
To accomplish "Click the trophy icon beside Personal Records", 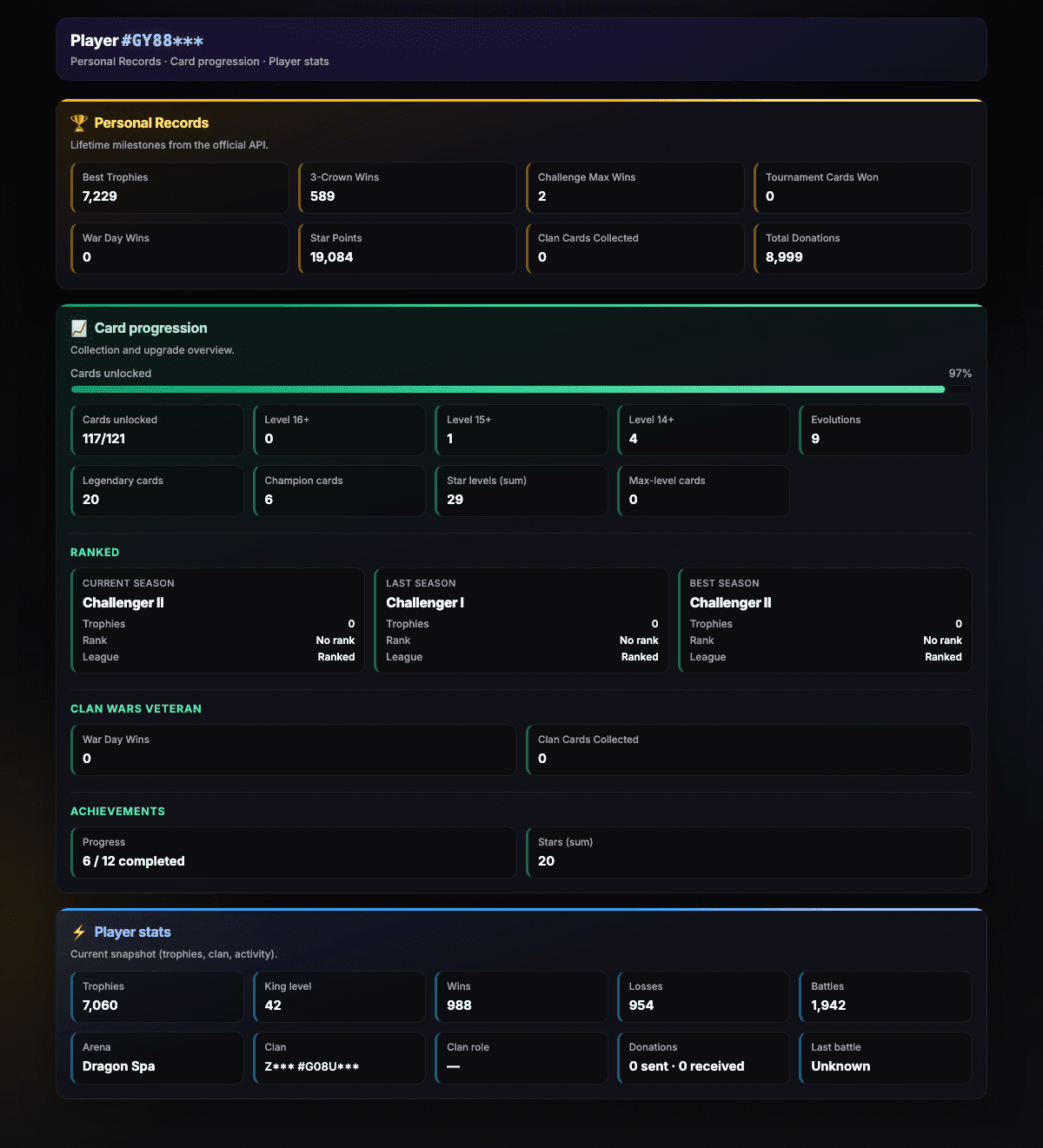I will (x=79, y=123).
